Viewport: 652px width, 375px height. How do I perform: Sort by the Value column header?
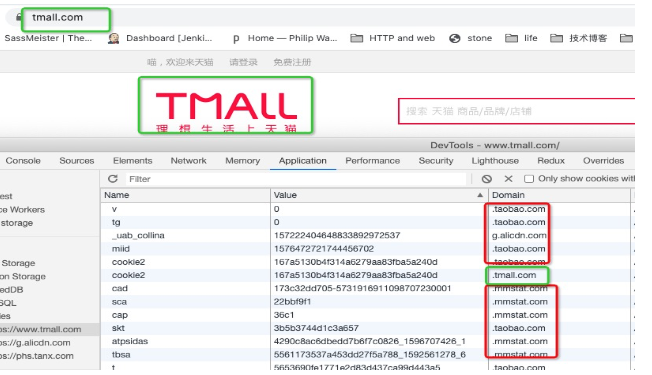[x=379, y=195]
